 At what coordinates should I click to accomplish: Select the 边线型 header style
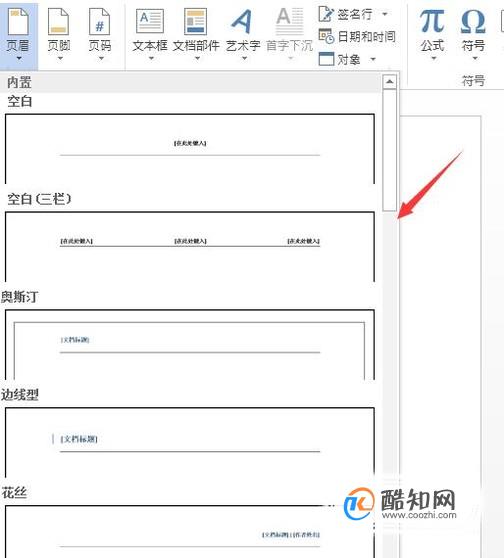[x=190, y=442]
